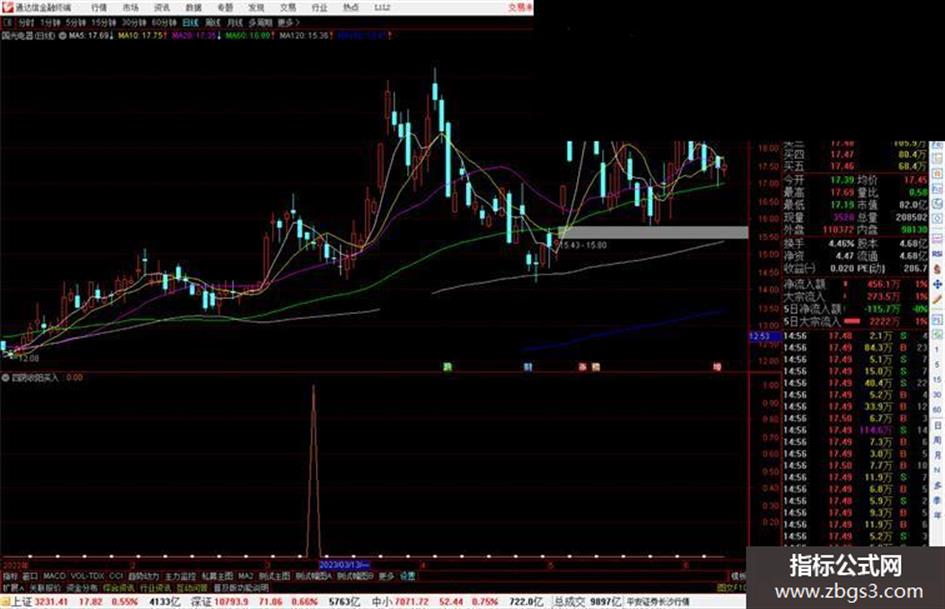Click the 深证 index in status bar
This screenshot has width=945, height=609.
(x=202, y=602)
